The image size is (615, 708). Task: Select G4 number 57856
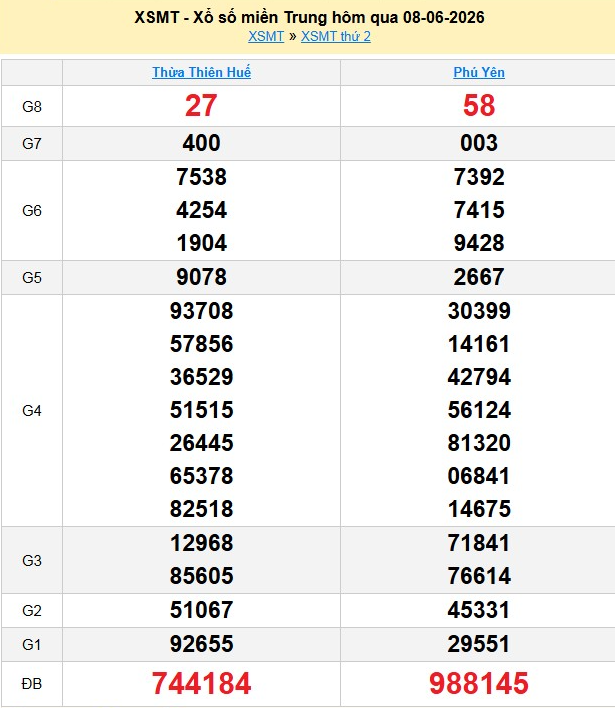coord(201,344)
